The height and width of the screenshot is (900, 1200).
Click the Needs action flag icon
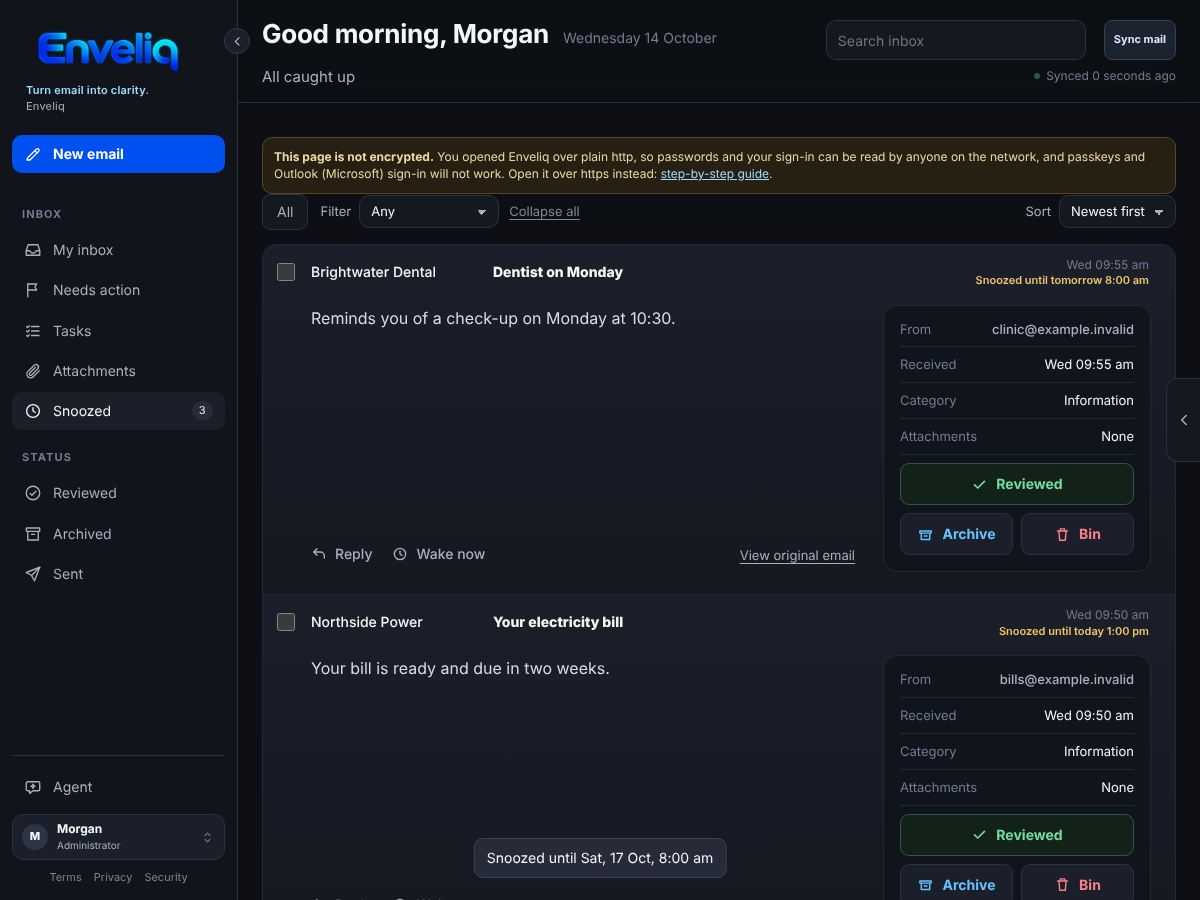click(33, 290)
